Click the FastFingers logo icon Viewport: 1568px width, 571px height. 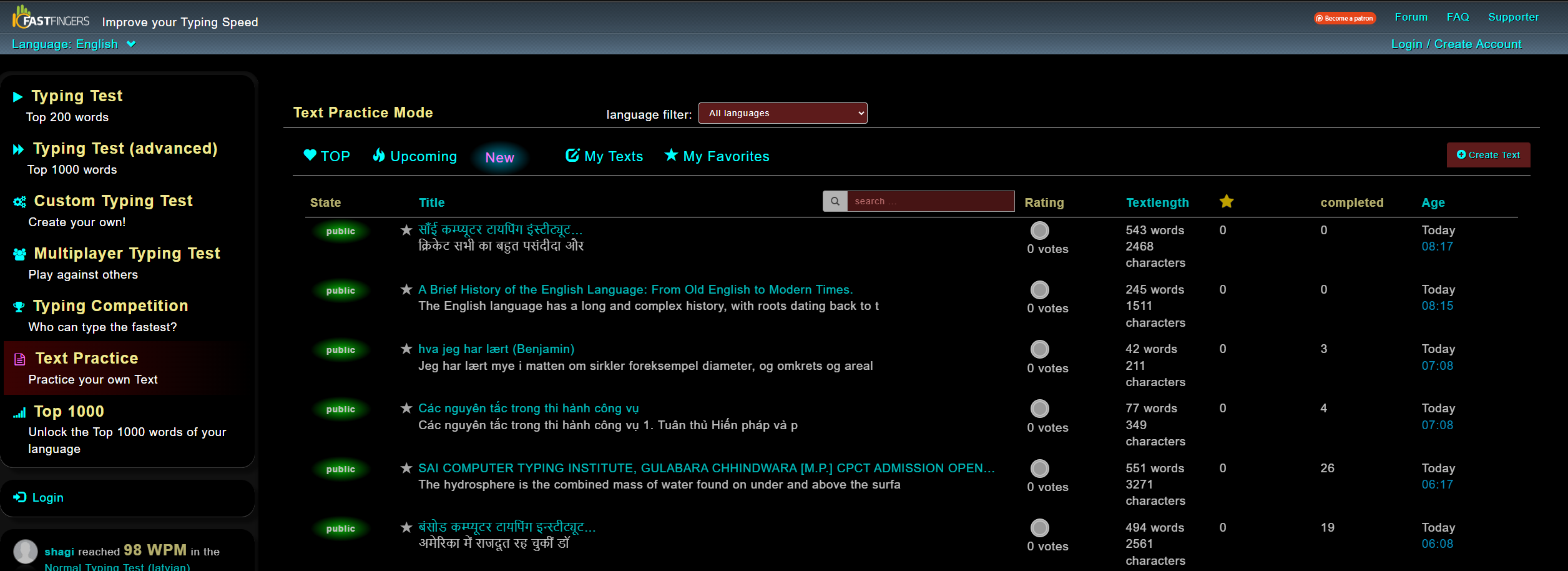click(22, 17)
